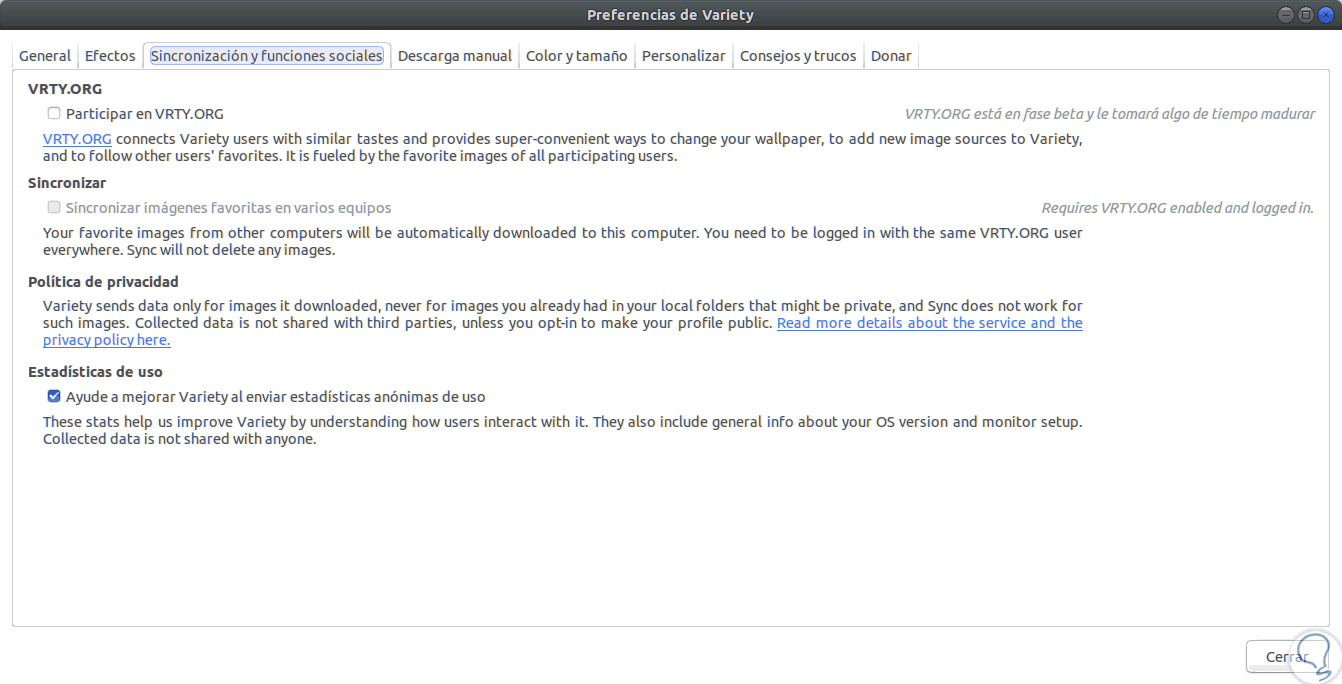This screenshot has height=684, width=1342.
Task: Open the Efectos tab
Action: pos(110,56)
